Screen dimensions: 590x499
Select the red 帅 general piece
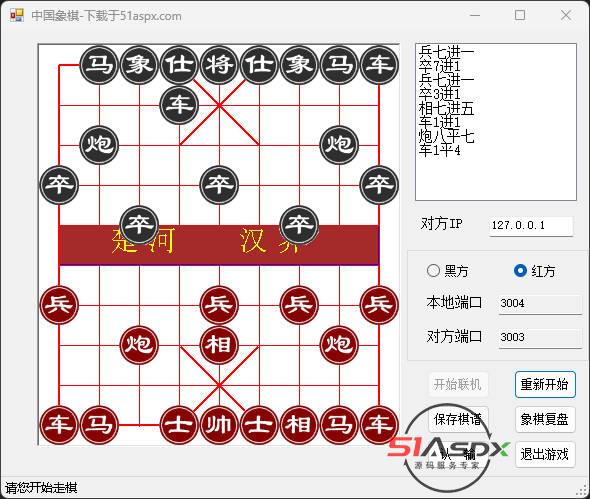tap(219, 425)
